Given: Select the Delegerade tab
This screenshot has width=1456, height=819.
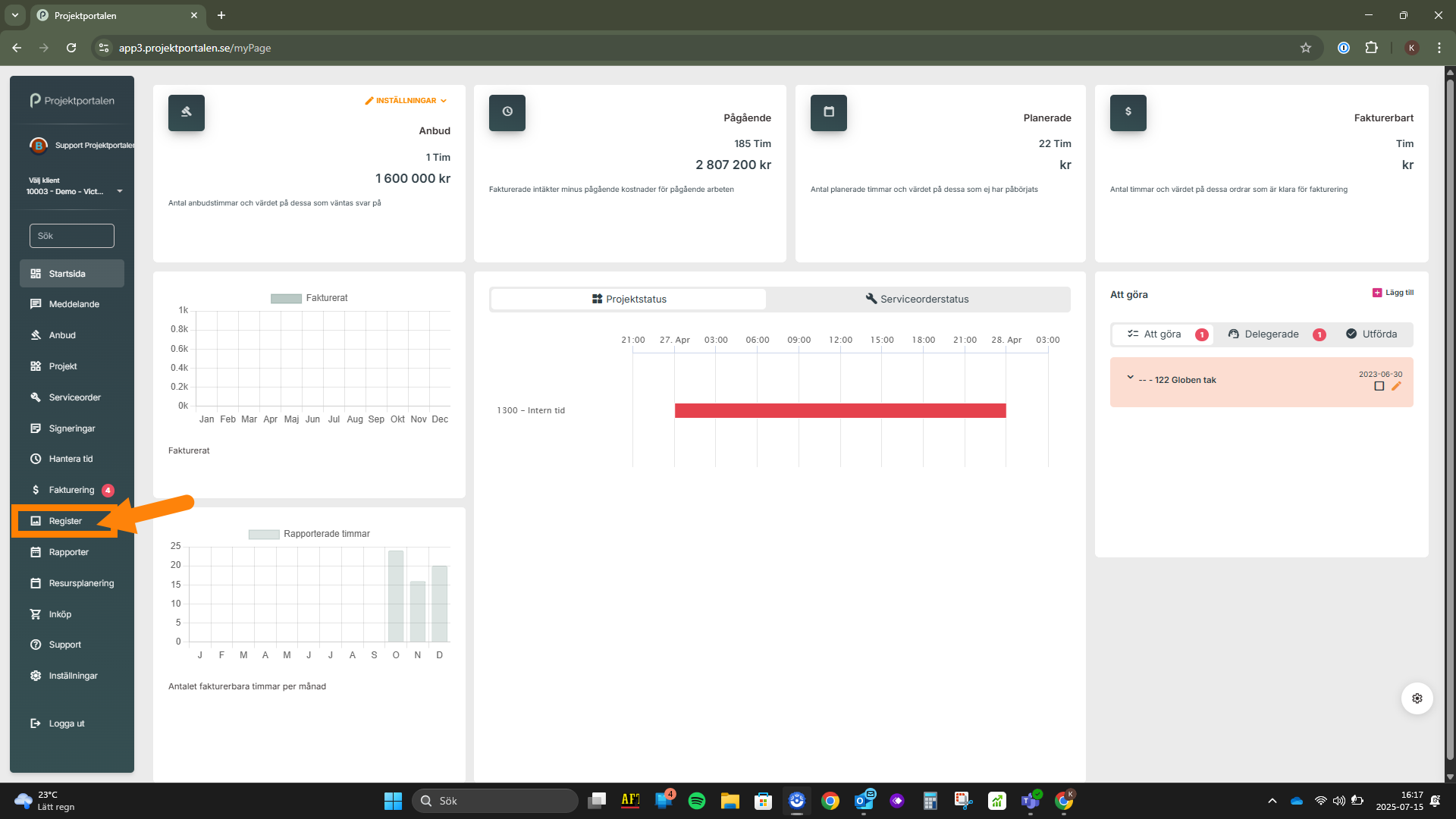Looking at the screenshot, I should point(1271,334).
